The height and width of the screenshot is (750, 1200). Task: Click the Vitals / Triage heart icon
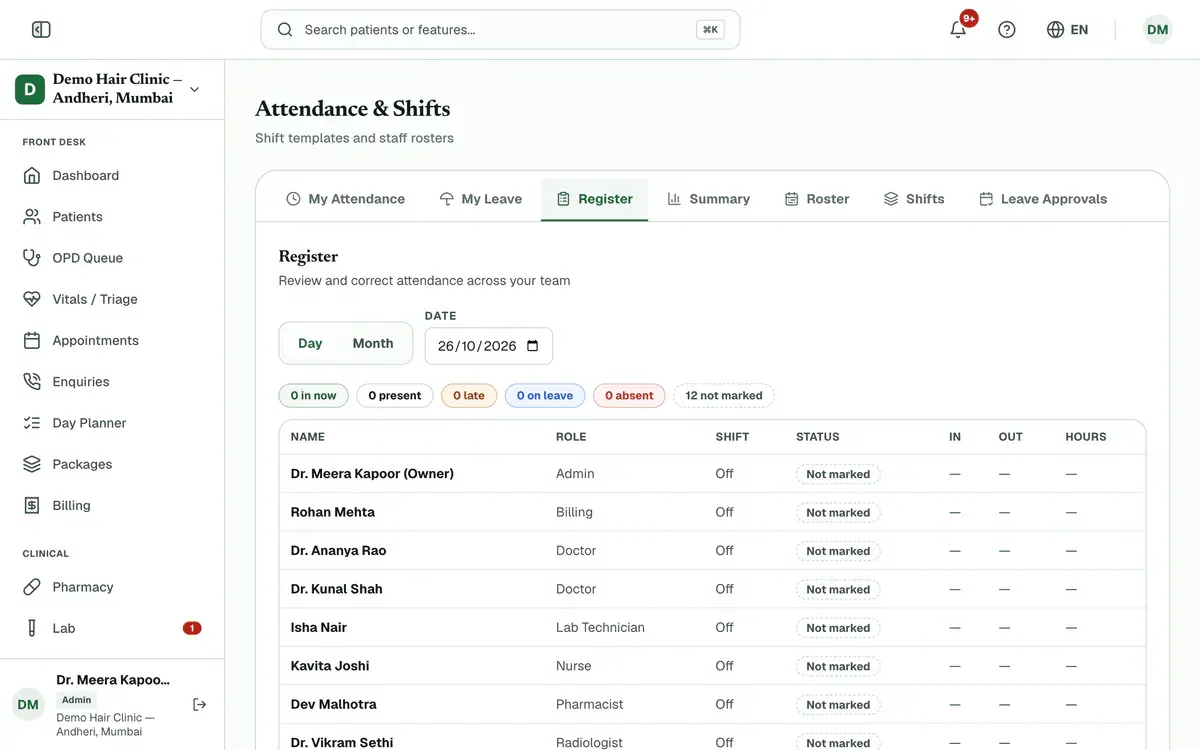pos(32,299)
